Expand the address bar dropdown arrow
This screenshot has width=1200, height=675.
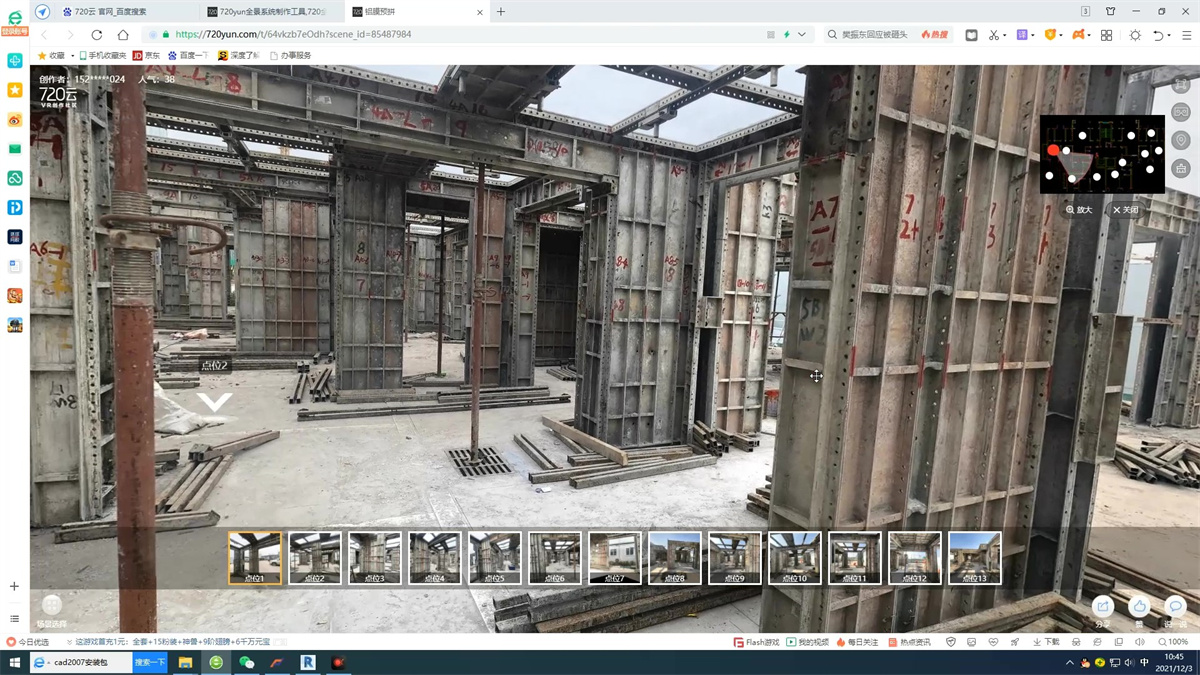tap(802, 35)
